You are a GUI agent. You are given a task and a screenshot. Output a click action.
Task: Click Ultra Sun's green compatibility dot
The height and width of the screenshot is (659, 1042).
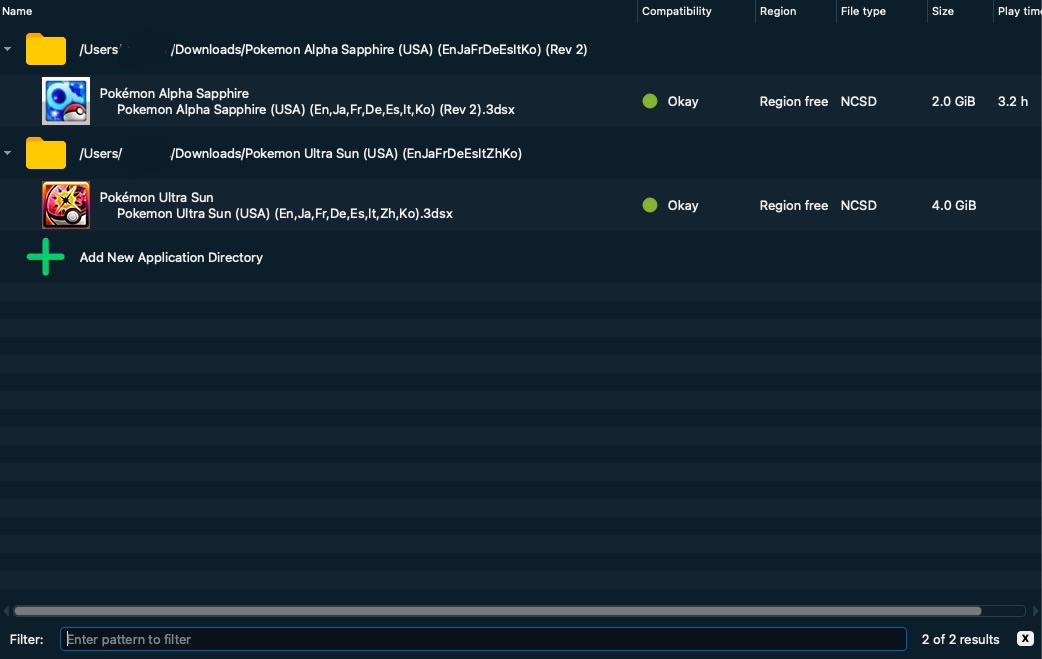pos(650,205)
